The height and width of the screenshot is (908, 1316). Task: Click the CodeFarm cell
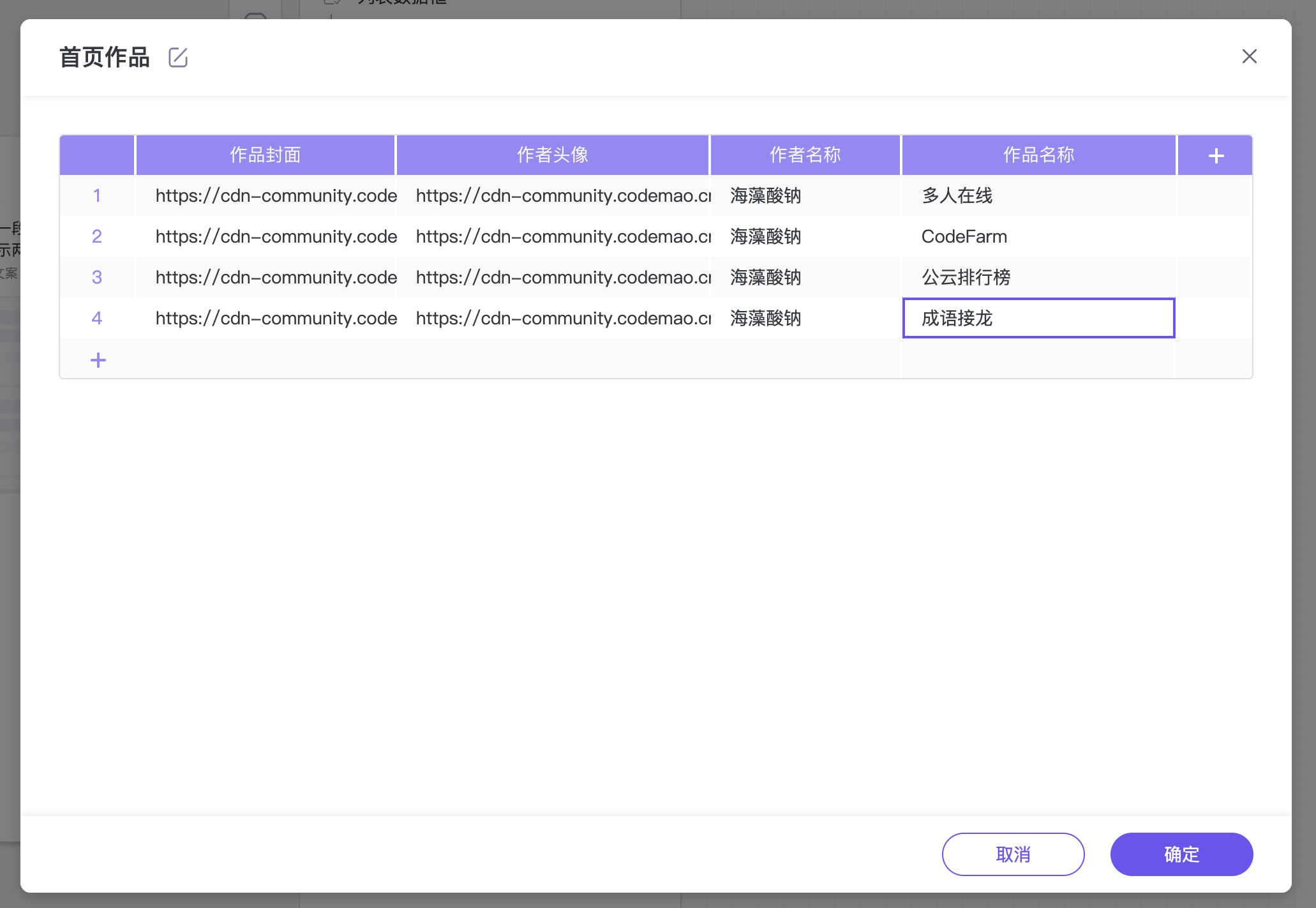point(1038,236)
